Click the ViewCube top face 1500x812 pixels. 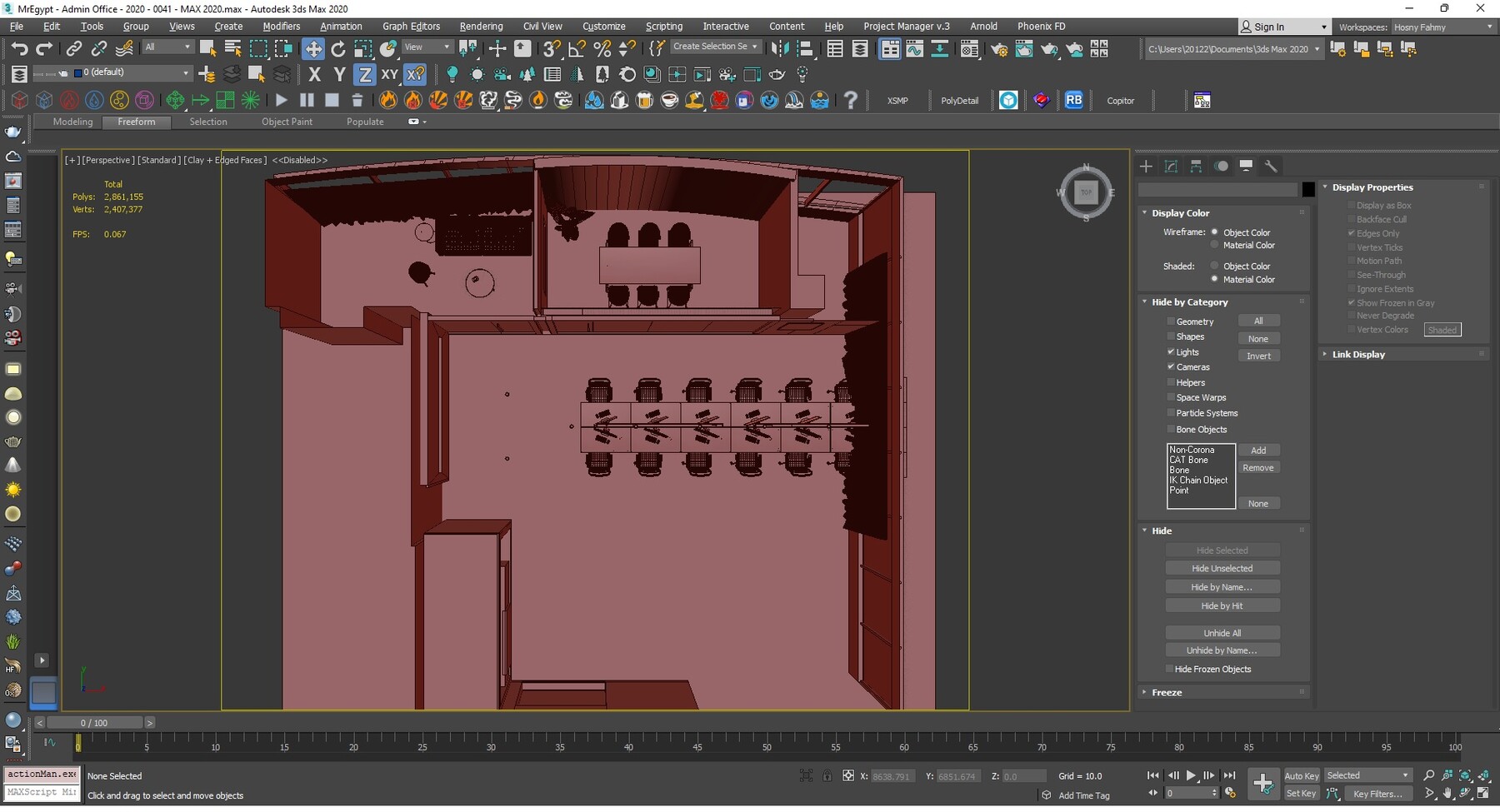(x=1085, y=192)
